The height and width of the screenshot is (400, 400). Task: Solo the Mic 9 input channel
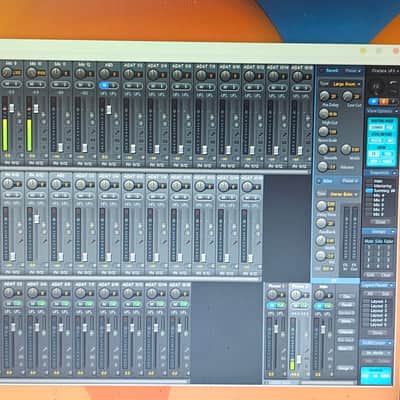(17, 85)
